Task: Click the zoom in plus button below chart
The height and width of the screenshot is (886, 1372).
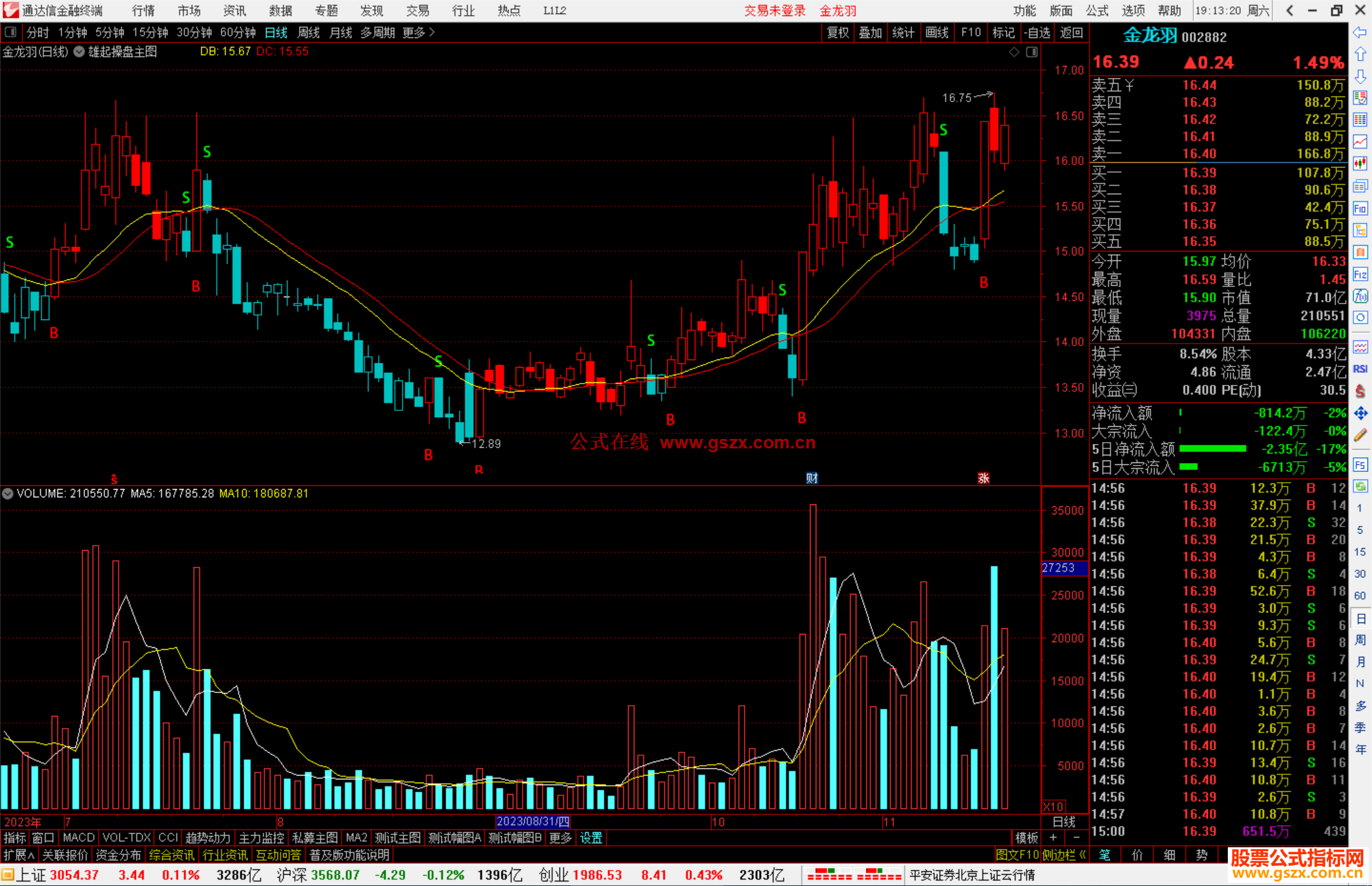Action: click(x=1054, y=838)
